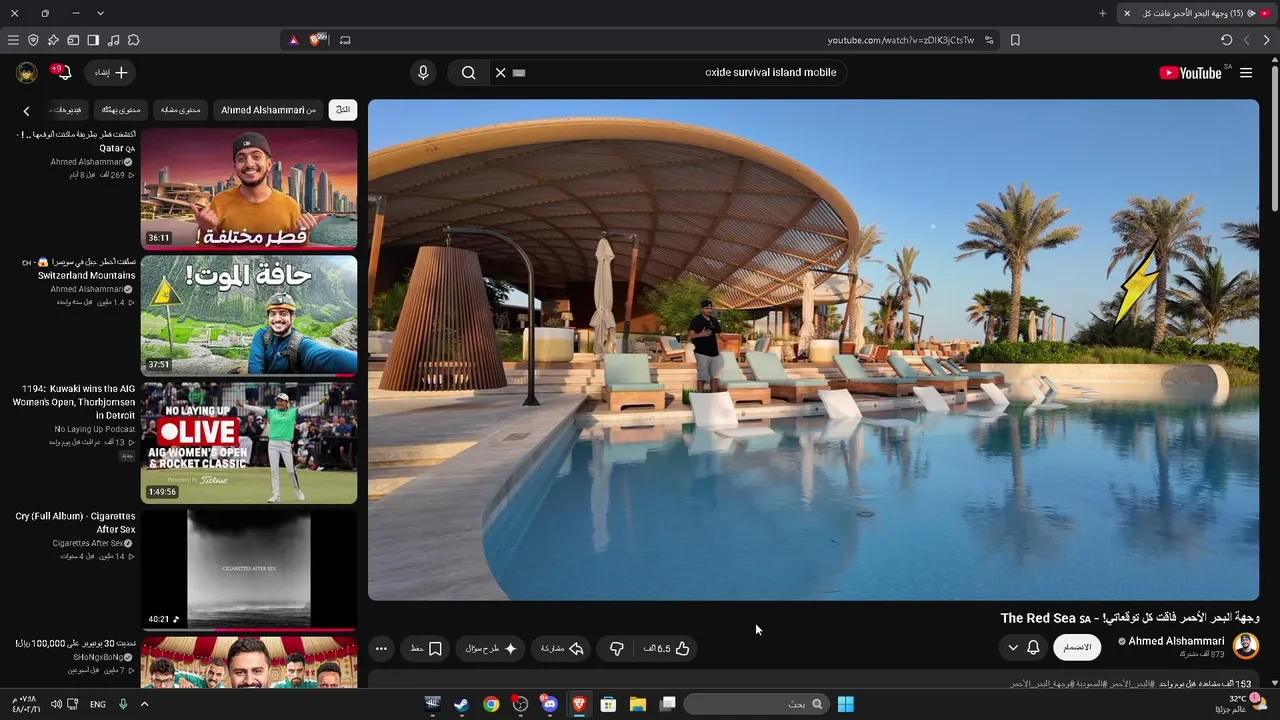Open the volume control in the tray
This screenshot has height=720, width=1280.
[x=57, y=704]
